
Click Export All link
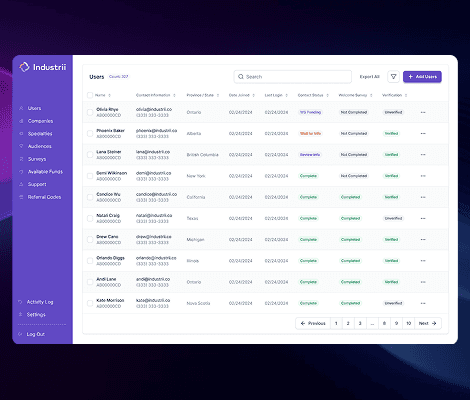[x=369, y=77]
